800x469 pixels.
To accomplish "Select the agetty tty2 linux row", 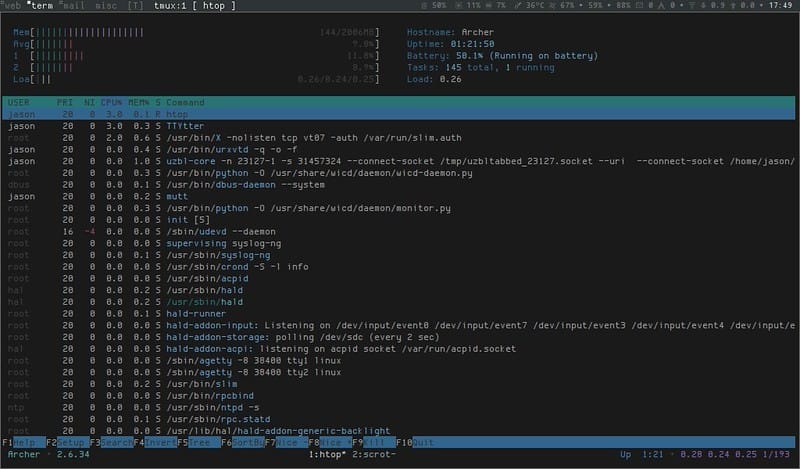I will point(398,373).
